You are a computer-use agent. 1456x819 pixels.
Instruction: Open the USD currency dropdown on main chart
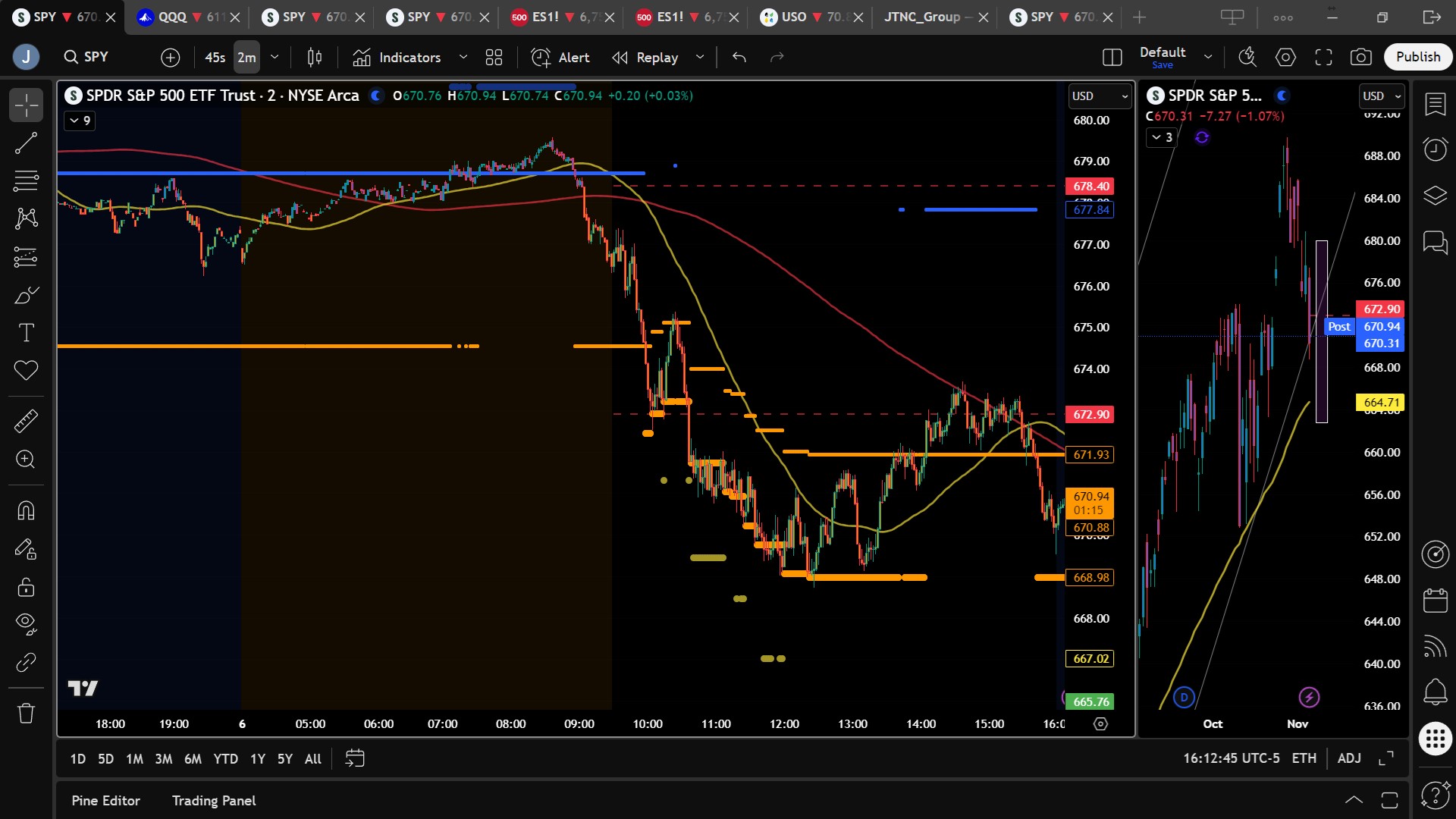click(x=1099, y=96)
